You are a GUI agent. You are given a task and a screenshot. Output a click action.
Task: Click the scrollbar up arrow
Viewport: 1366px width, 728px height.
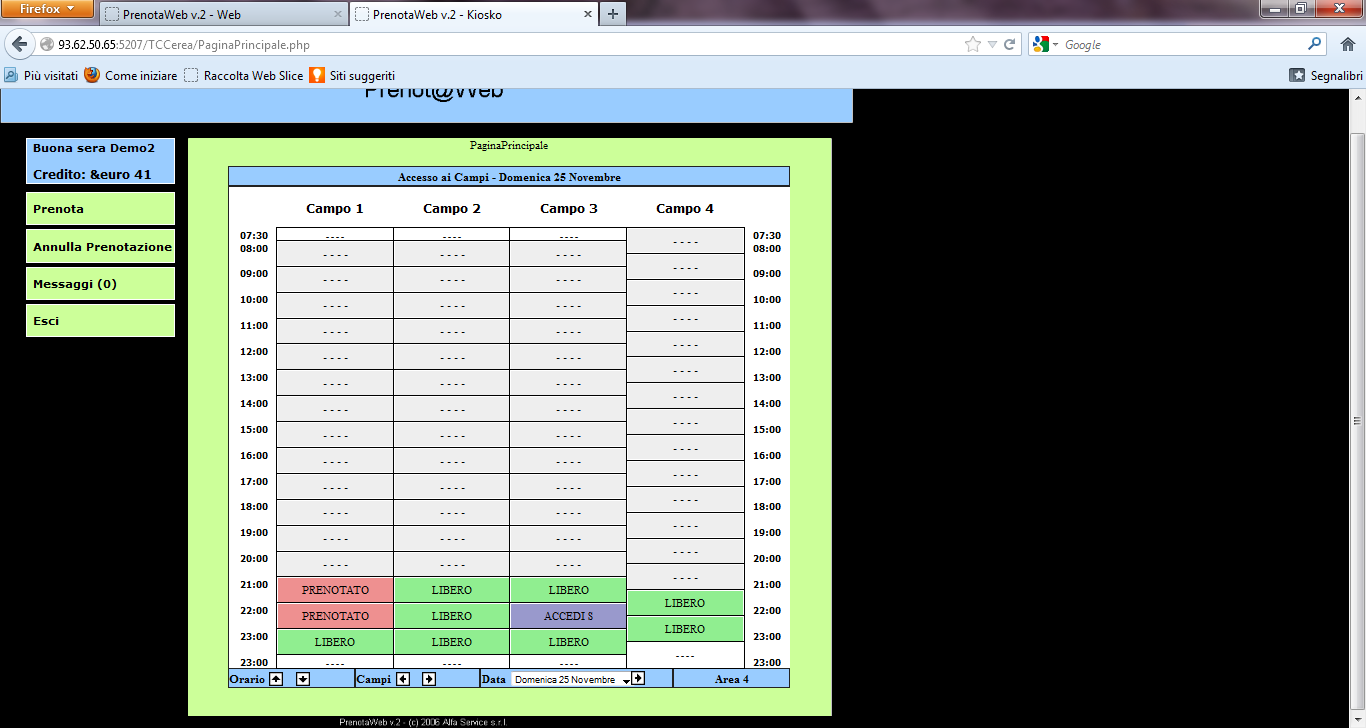1358,97
